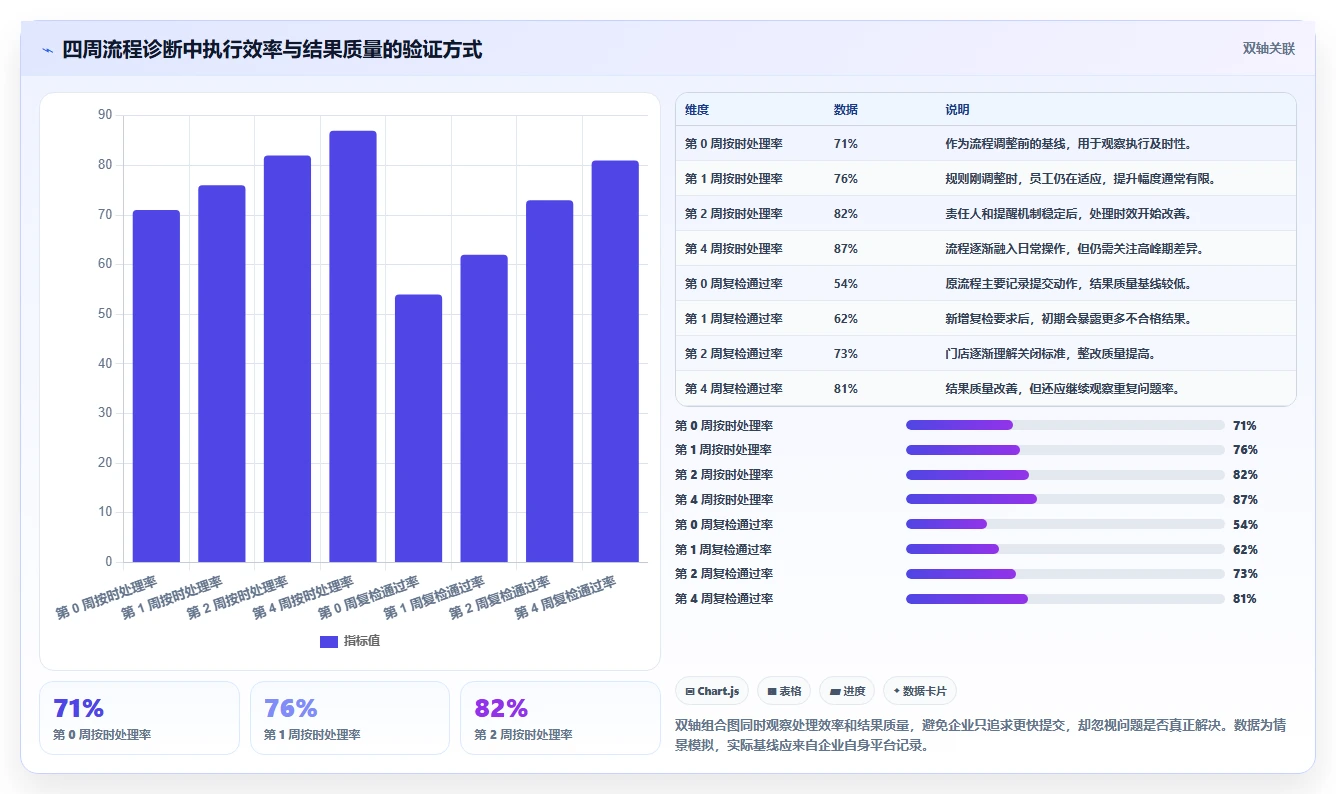This screenshot has width=1336, height=794.
Task: Open the 82% 第 2 周按时处理率 stat card
Action: point(560,718)
